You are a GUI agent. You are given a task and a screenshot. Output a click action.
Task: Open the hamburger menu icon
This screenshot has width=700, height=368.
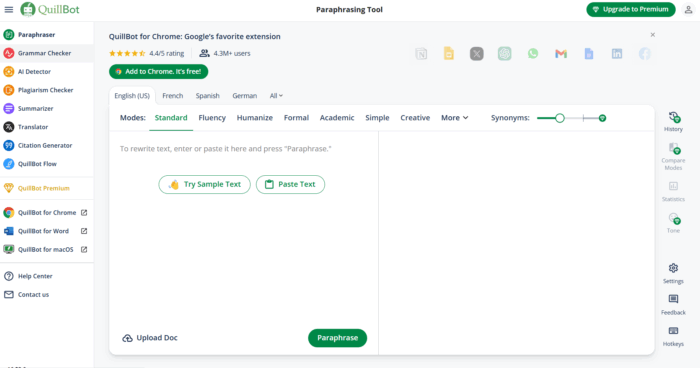coord(8,9)
